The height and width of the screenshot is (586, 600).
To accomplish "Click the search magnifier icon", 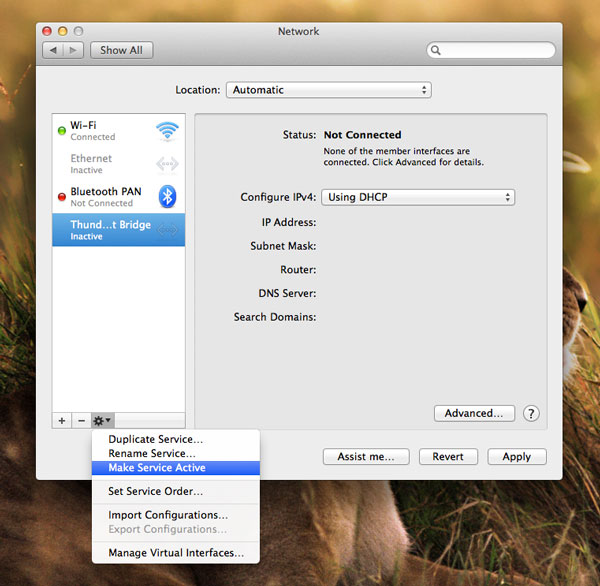I will [435, 50].
